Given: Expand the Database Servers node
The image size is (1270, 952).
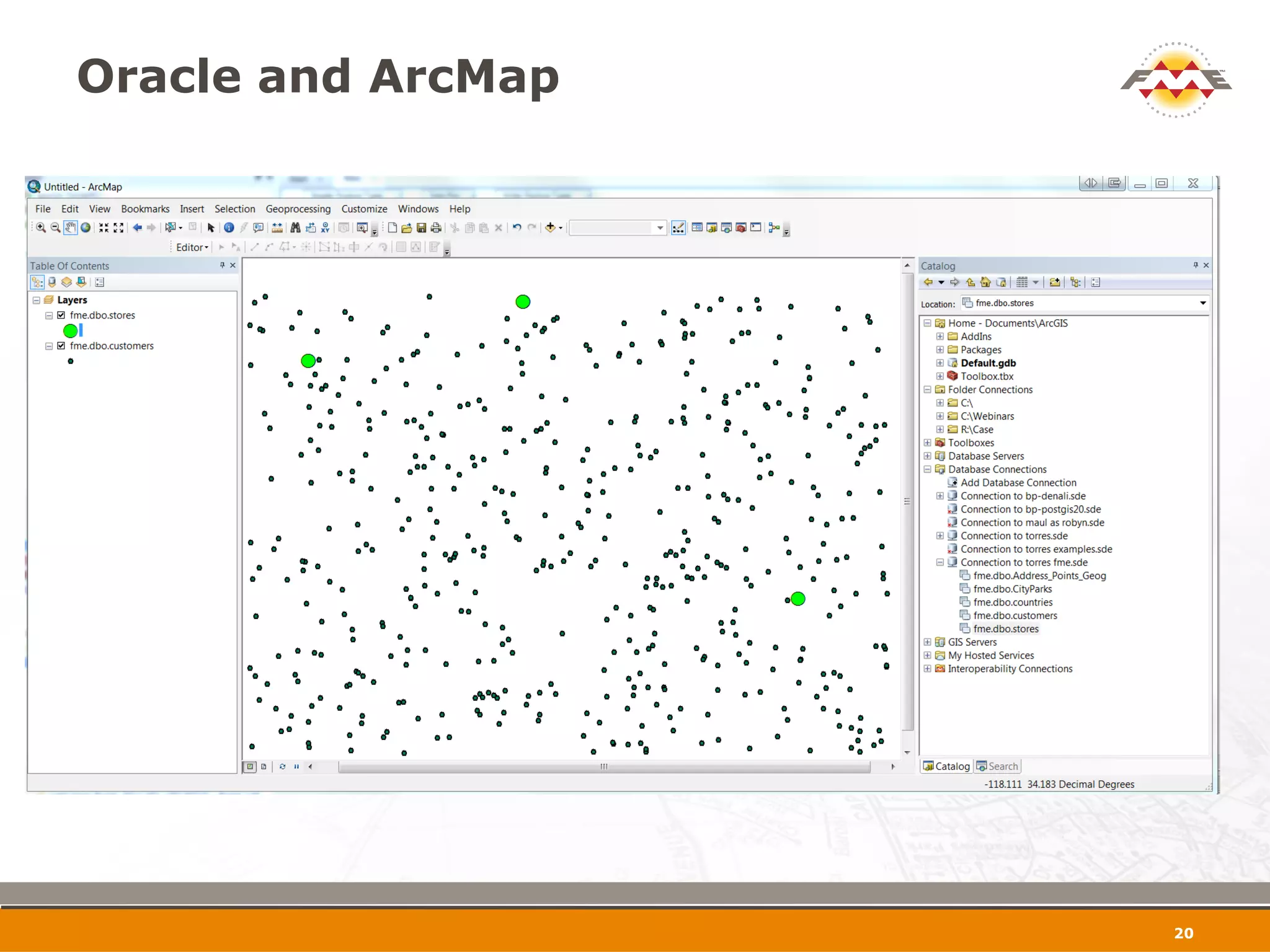Looking at the screenshot, I should (927, 456).
